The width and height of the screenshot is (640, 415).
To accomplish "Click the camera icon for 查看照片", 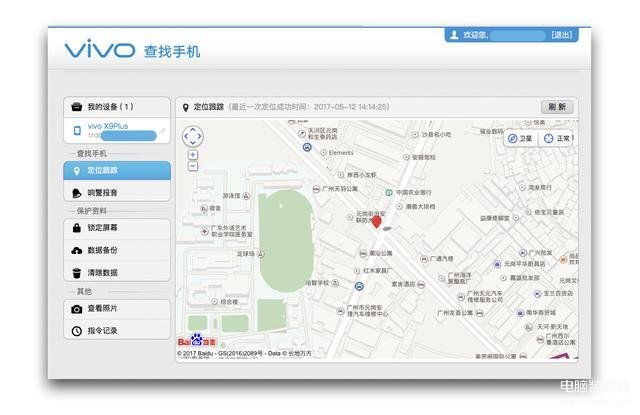I will pyautogui.click(x=77, y=309).
